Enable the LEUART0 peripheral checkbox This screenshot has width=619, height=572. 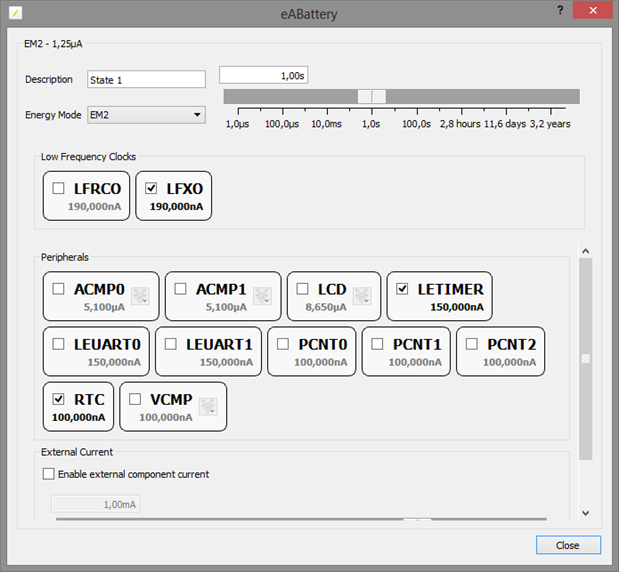pos(59,344)
